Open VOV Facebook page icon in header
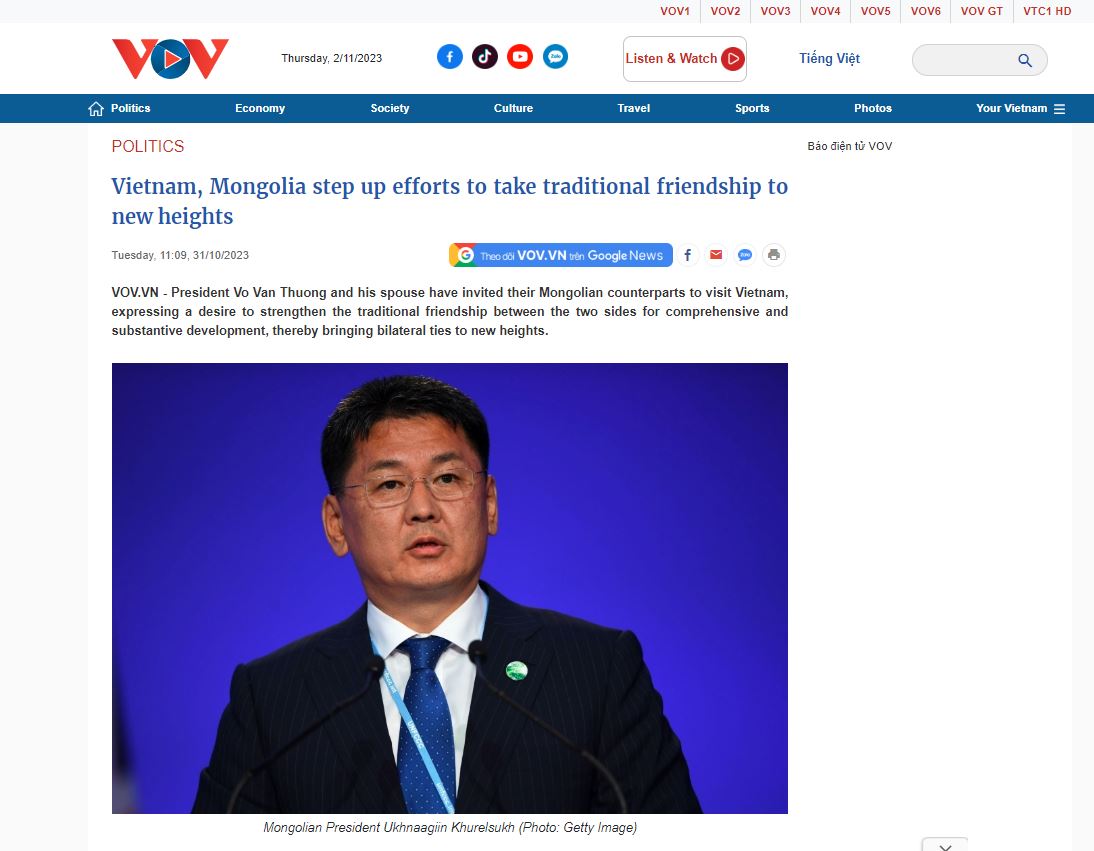Screen dimensions: 1094x851 click(x=449, y=57)
